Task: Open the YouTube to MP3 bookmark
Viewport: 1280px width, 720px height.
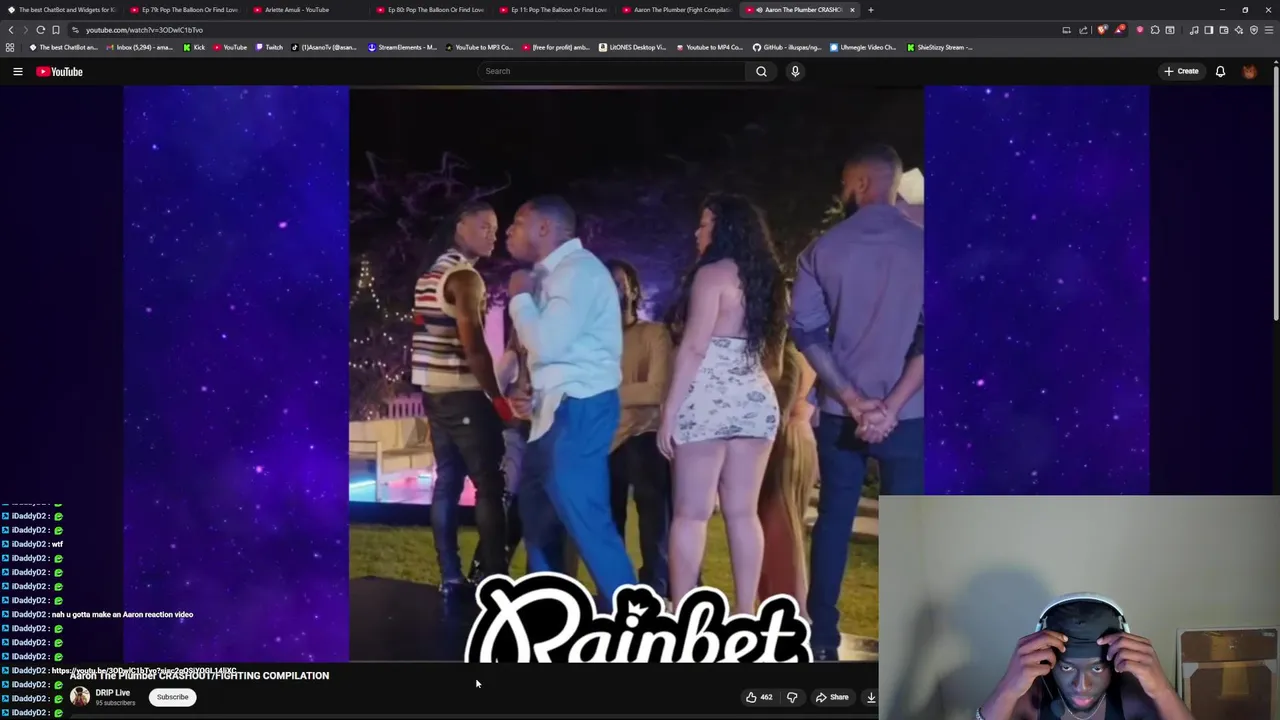Action: click(x=479, y=47)
